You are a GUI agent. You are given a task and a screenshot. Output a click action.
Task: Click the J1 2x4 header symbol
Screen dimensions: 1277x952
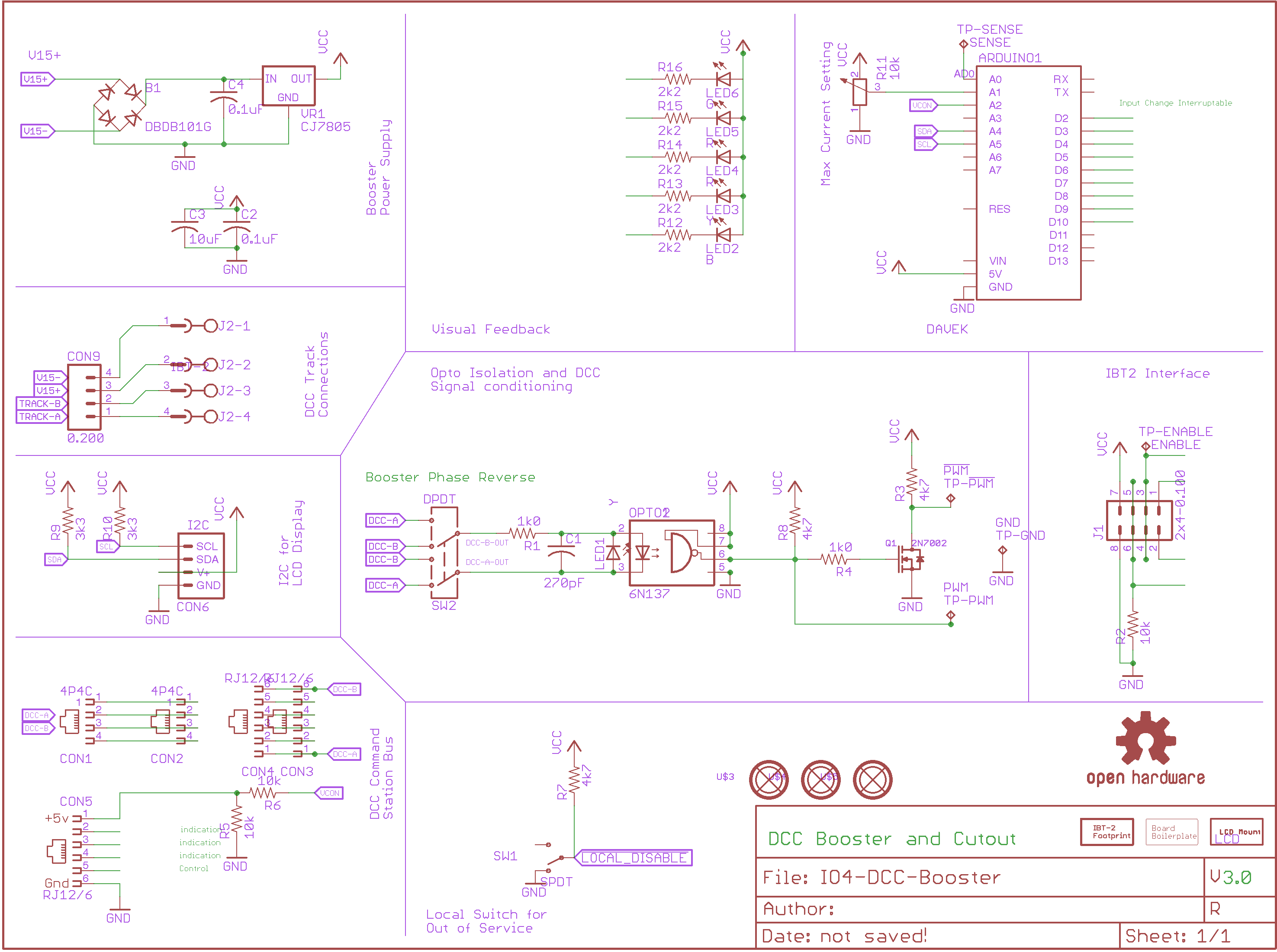(x=1139, y=520)
